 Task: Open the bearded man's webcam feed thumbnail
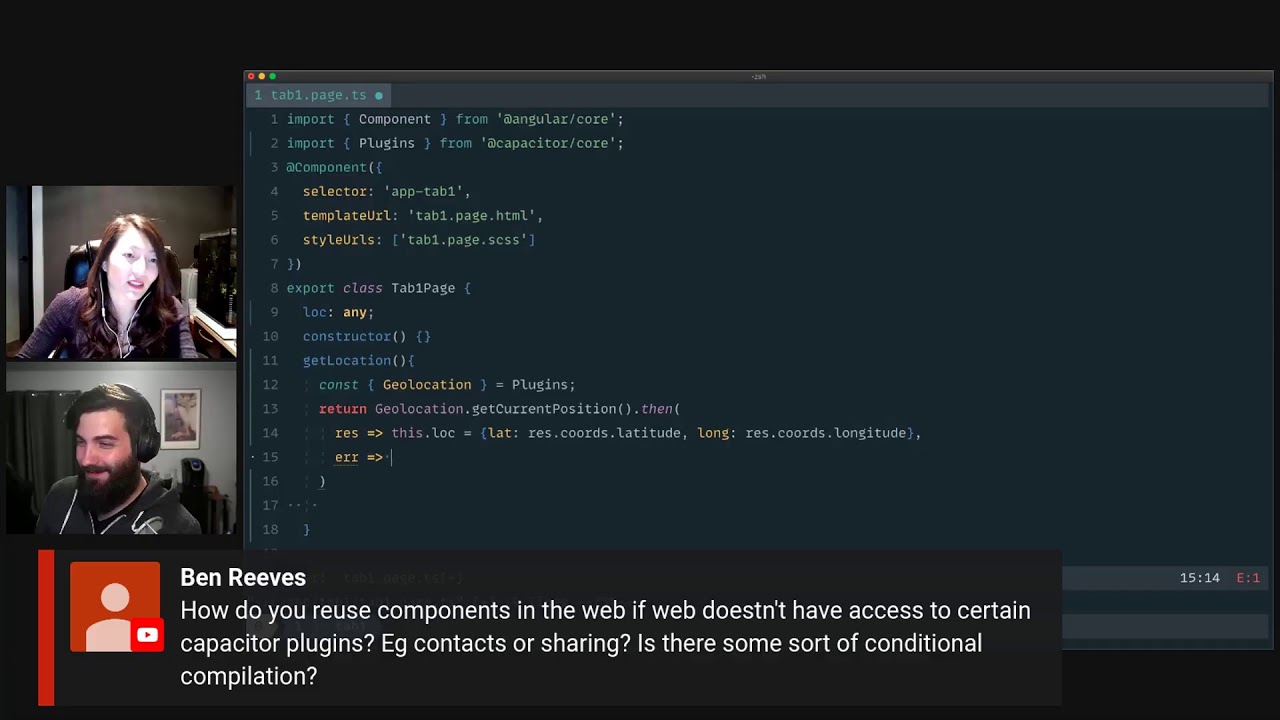[121, 448]
